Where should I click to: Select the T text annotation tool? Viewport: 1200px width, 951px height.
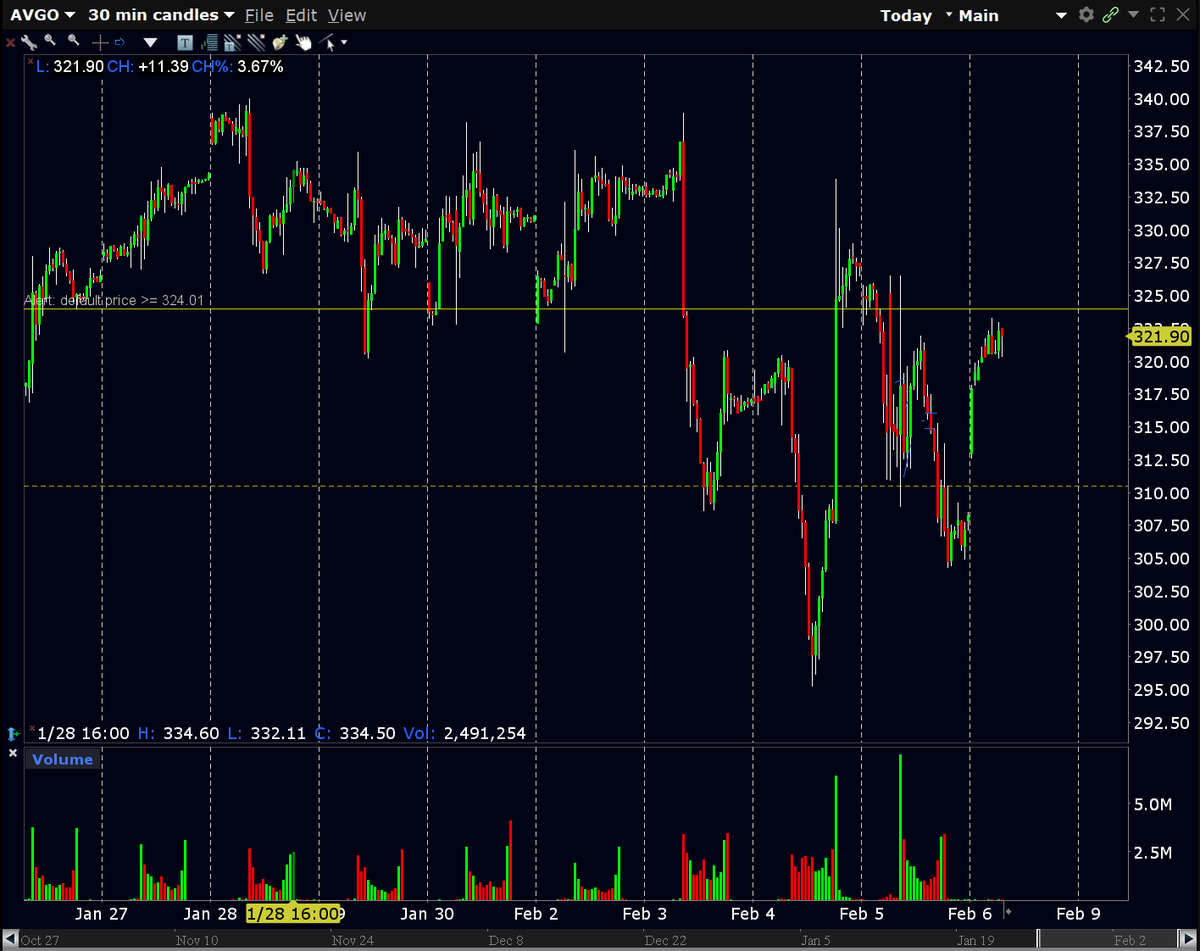(x=185, y=42)
